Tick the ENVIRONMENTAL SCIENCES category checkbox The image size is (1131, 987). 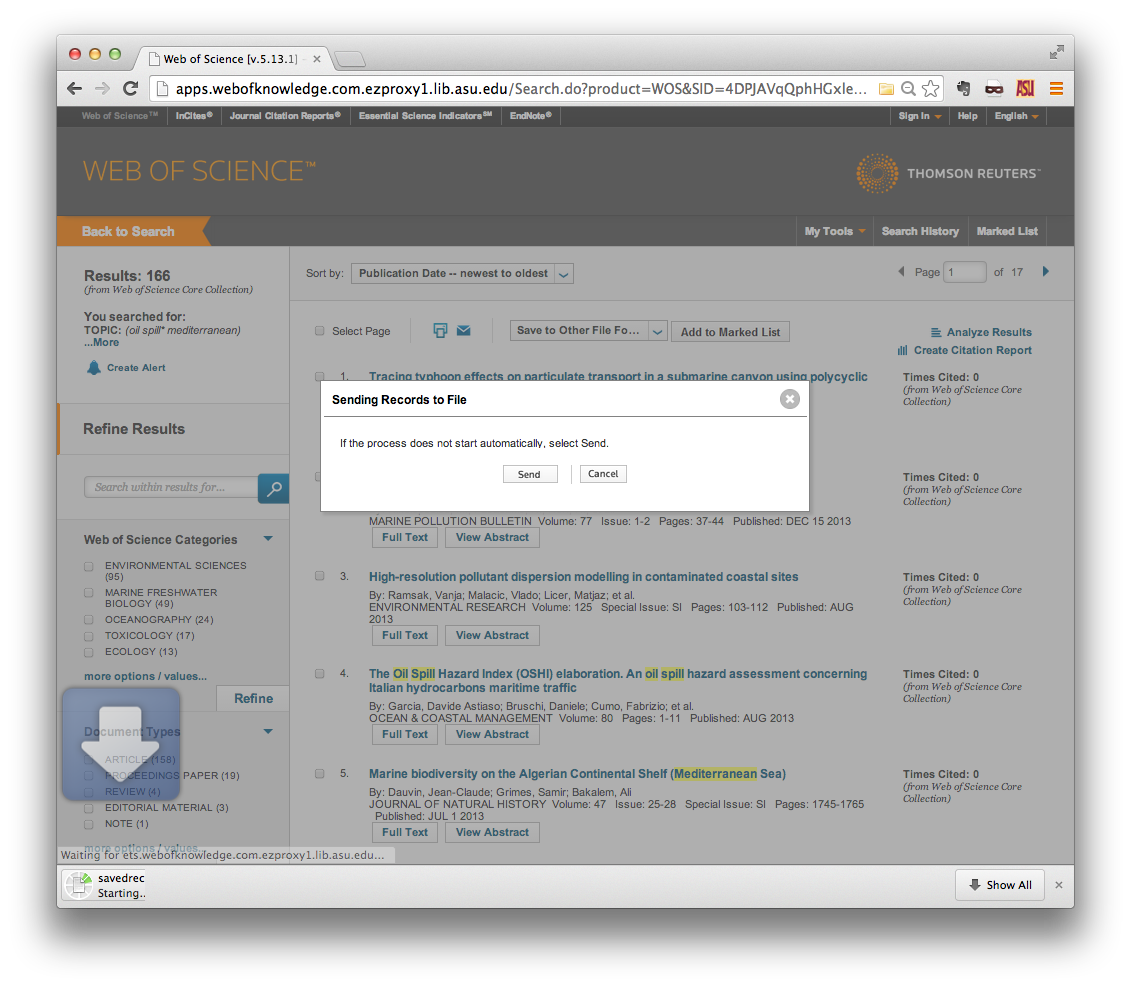coord(89,566)
